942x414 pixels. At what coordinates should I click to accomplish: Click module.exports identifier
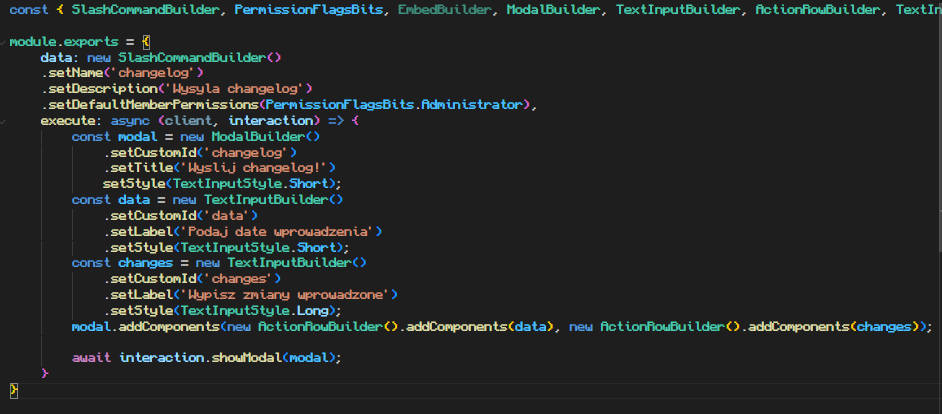[x=64, y=42]
